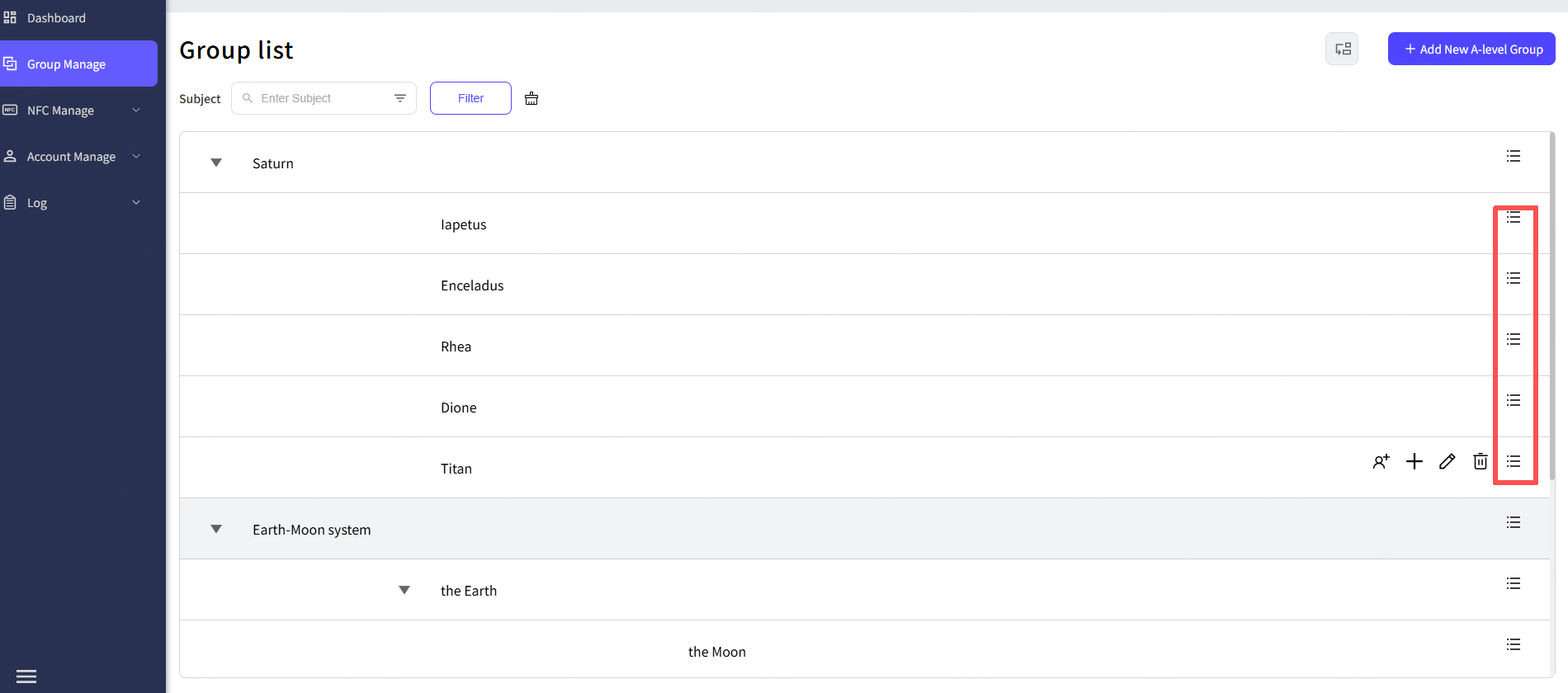Collapse the Saturn group

click(216, 163)
